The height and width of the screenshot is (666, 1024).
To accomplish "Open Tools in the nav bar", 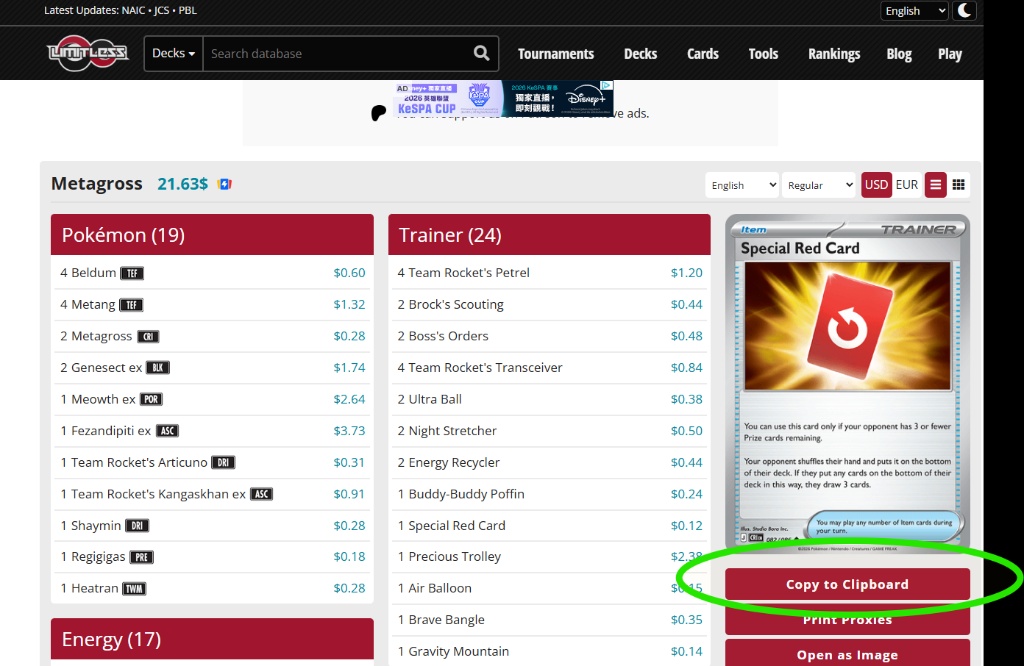I will (x=763, y=54).
